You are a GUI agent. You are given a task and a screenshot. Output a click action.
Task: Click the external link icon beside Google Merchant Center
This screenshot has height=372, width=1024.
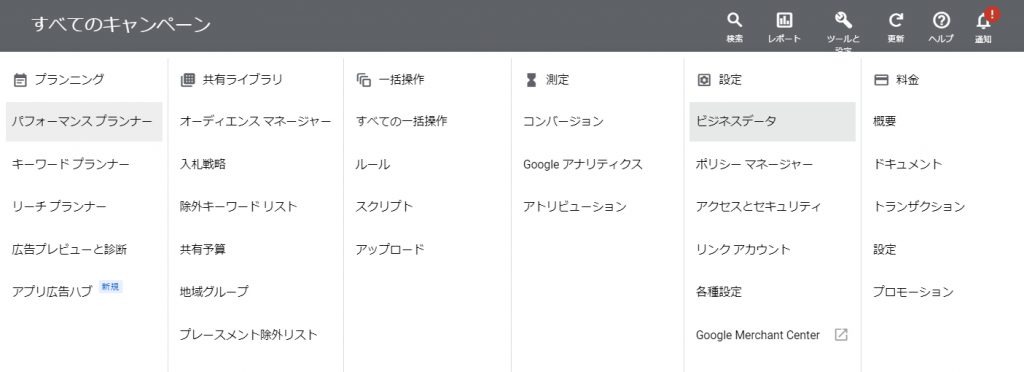pyautogui.click(x=841, y=335)
